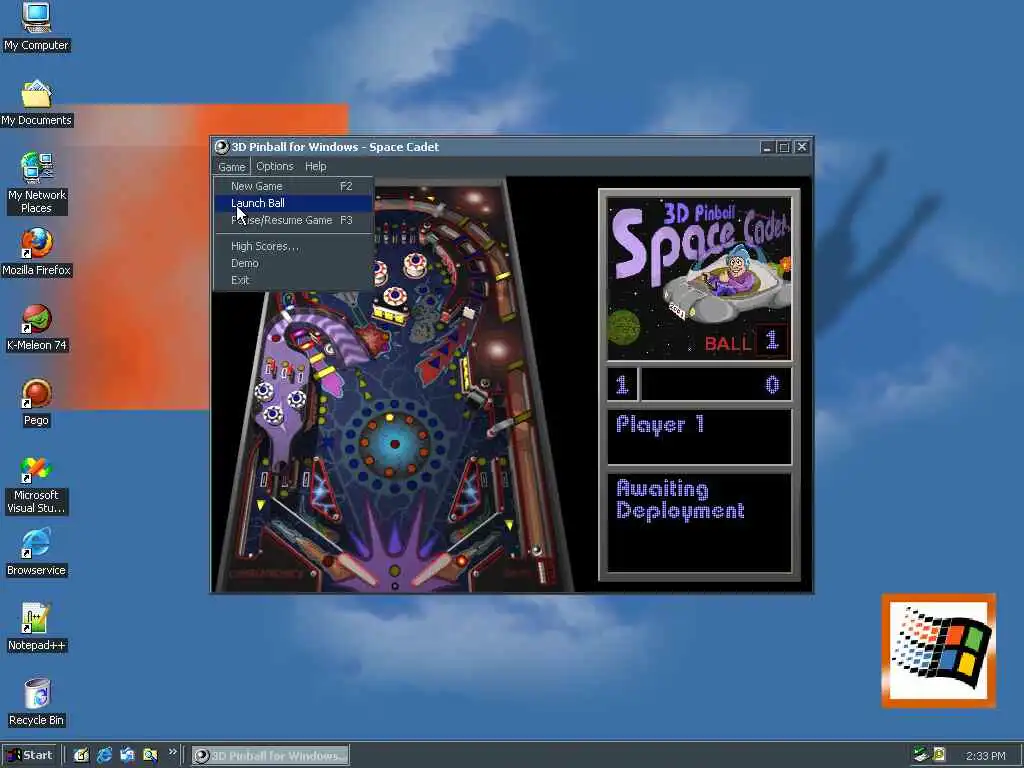Click the network tray icon
The height and width of the screenshot is (768, 1024).
(921, 755)
